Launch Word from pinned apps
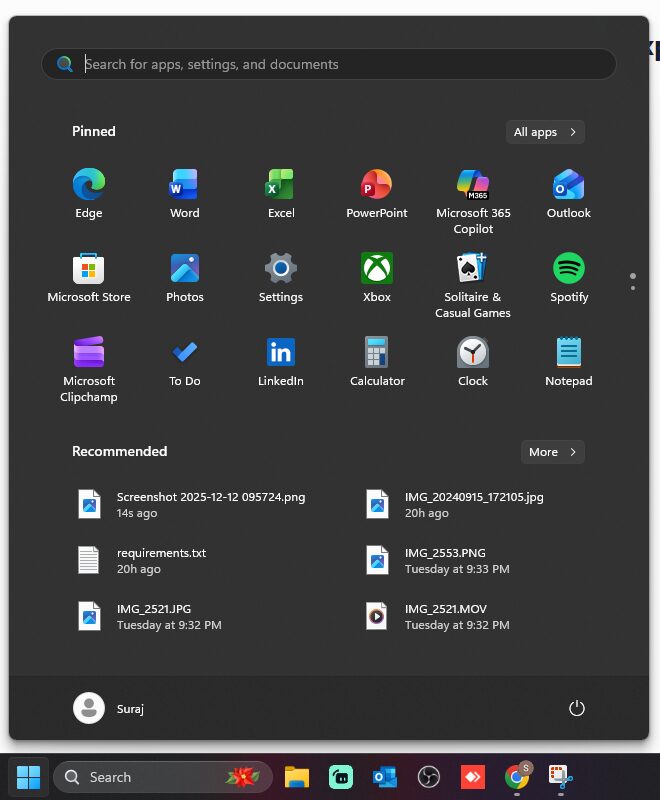Viewport: 660px width, 800px height. (x=185, y=193)
